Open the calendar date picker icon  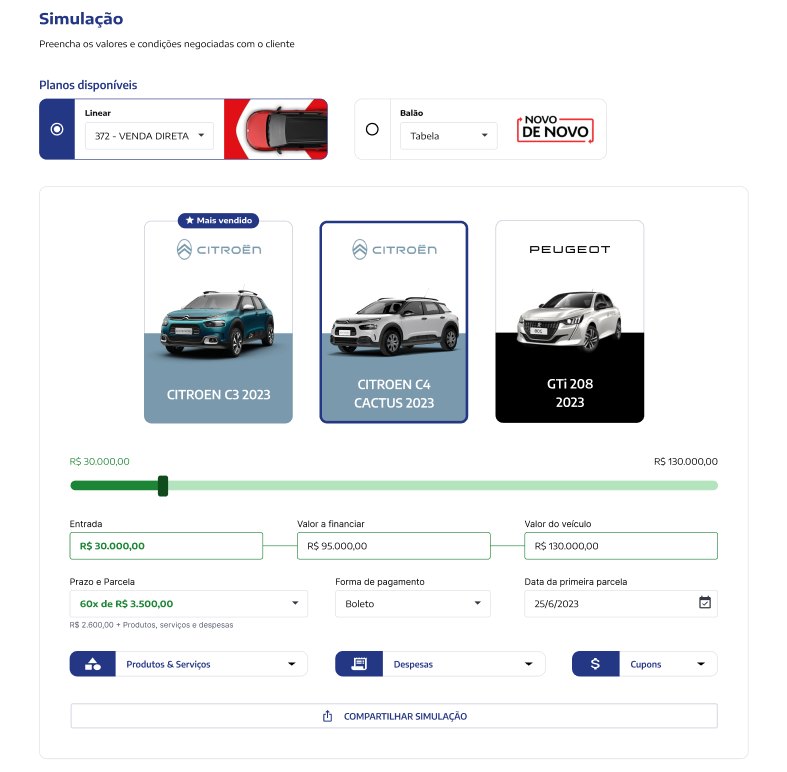[705, 602]
